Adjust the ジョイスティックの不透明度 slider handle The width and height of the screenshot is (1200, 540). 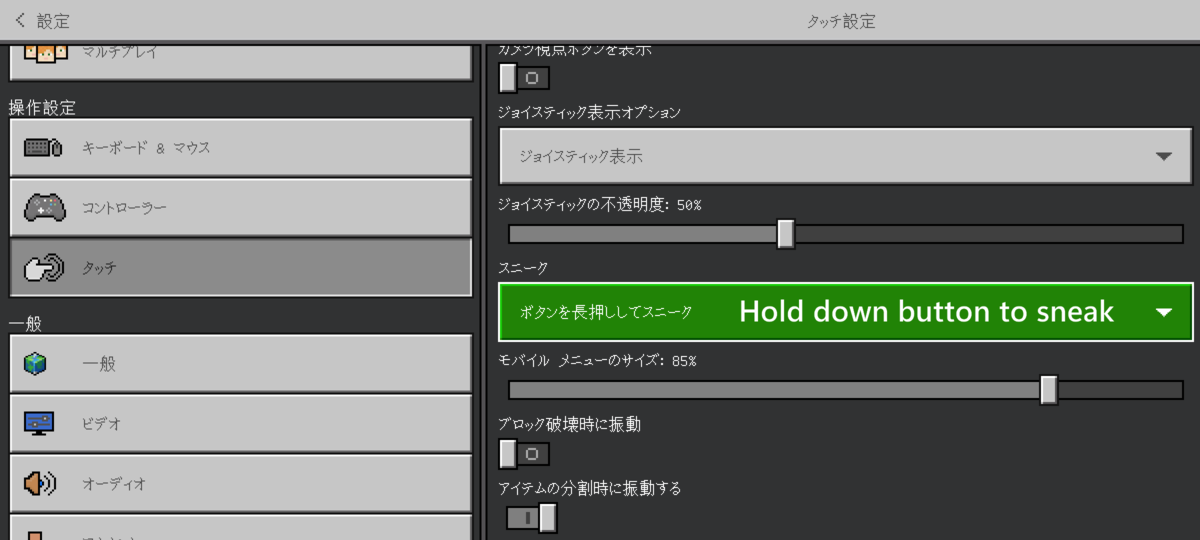tap(786, 234)
